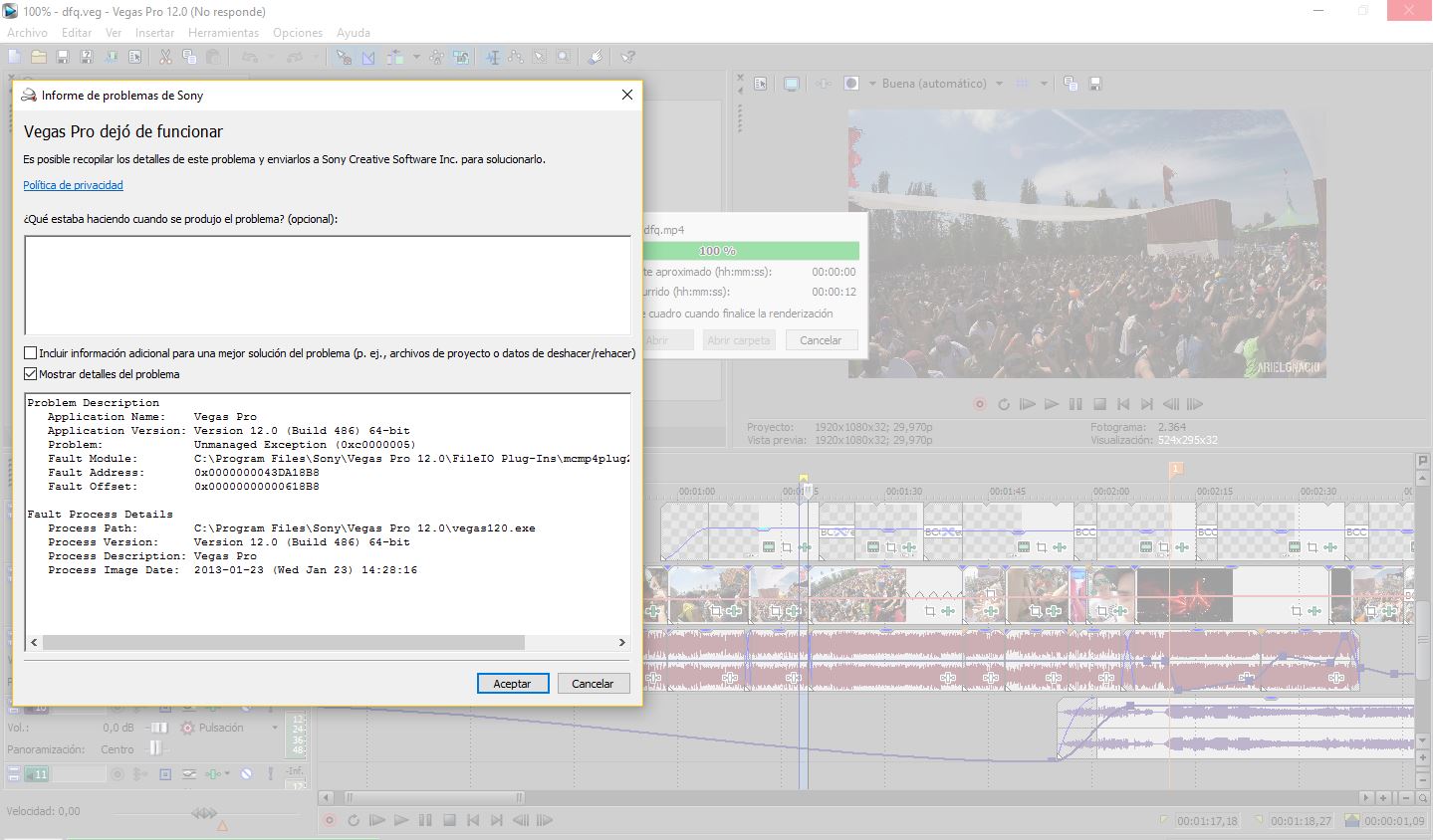Check the include additional information checkbox
The image size is (1433, 840).
click(30, 353)
